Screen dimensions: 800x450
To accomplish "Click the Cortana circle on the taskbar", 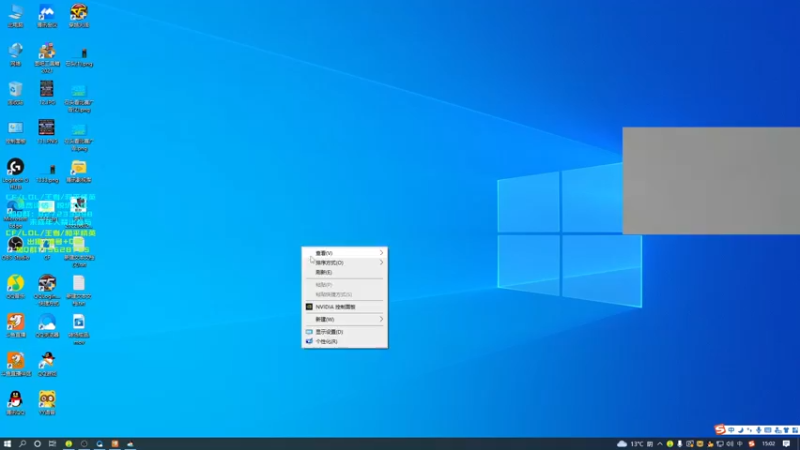I will tap(37, 444).
